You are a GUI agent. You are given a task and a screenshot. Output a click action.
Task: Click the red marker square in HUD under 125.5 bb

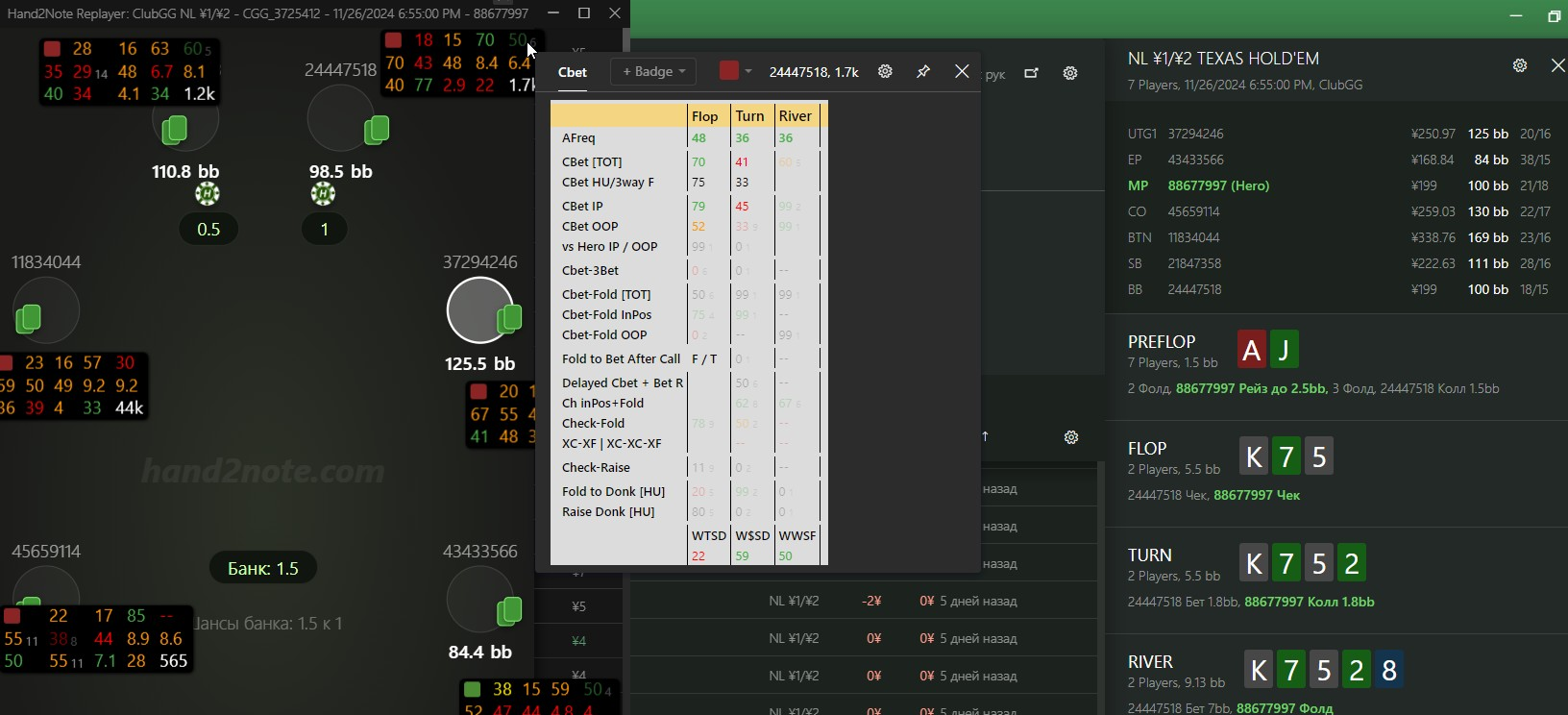(478, 391)
